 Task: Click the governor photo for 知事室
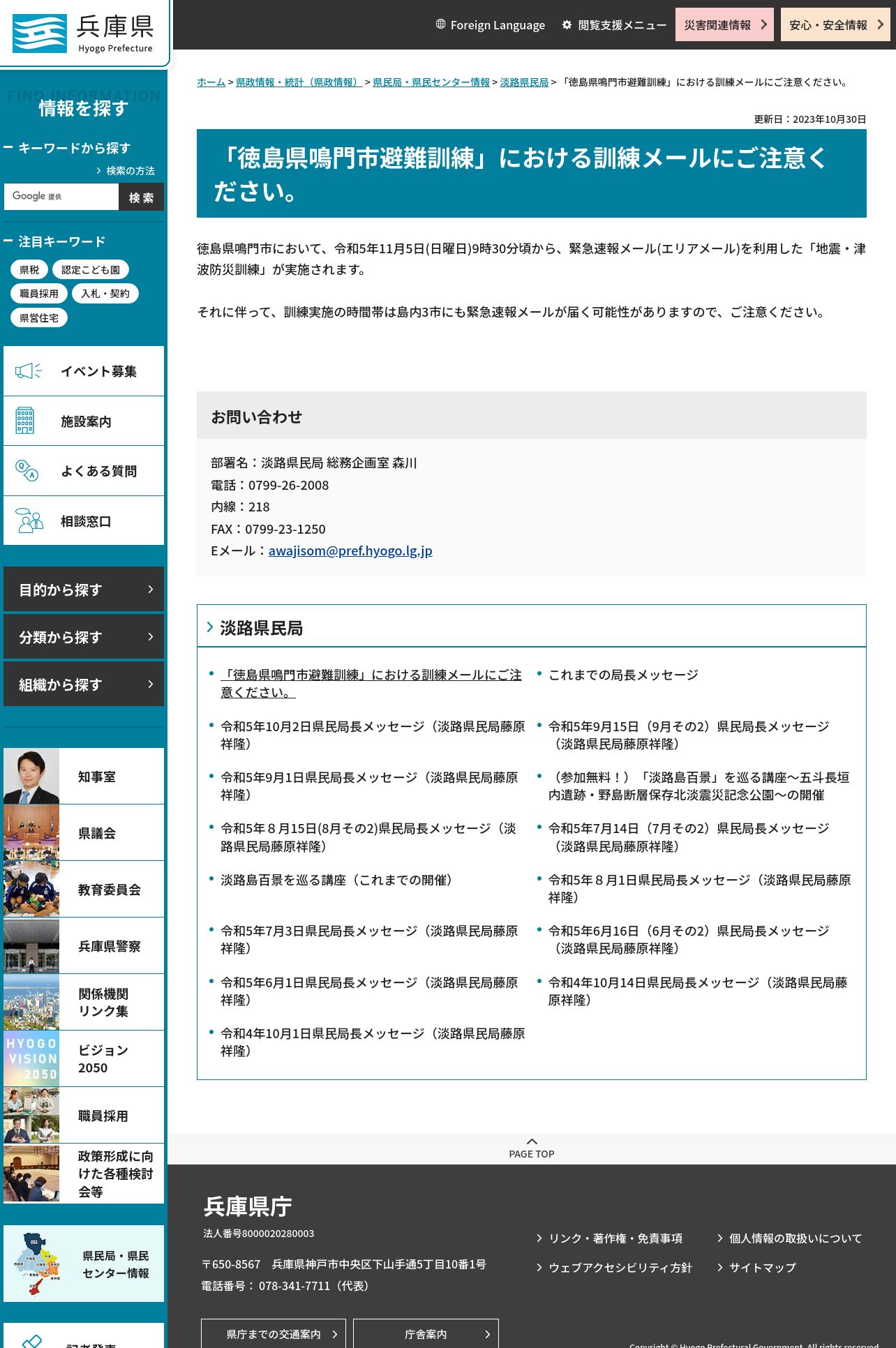pos(31,777)
